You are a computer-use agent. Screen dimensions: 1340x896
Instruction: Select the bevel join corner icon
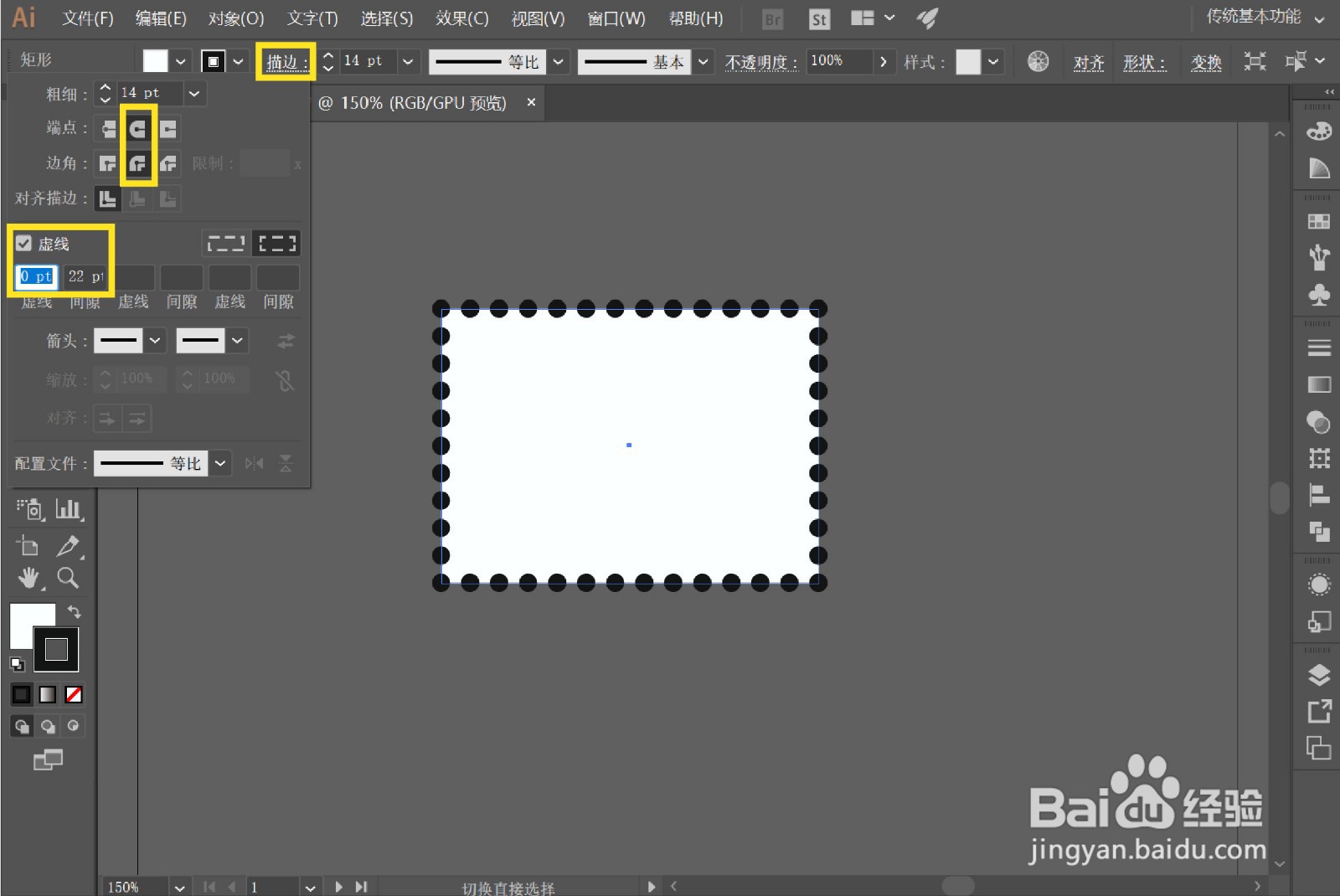(x=168, y=163)
